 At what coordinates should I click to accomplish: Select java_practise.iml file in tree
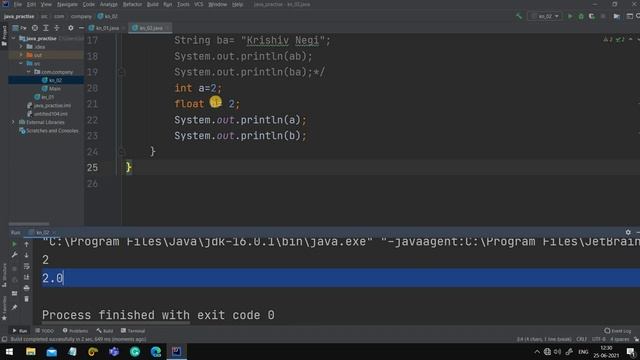click(49, 105)
